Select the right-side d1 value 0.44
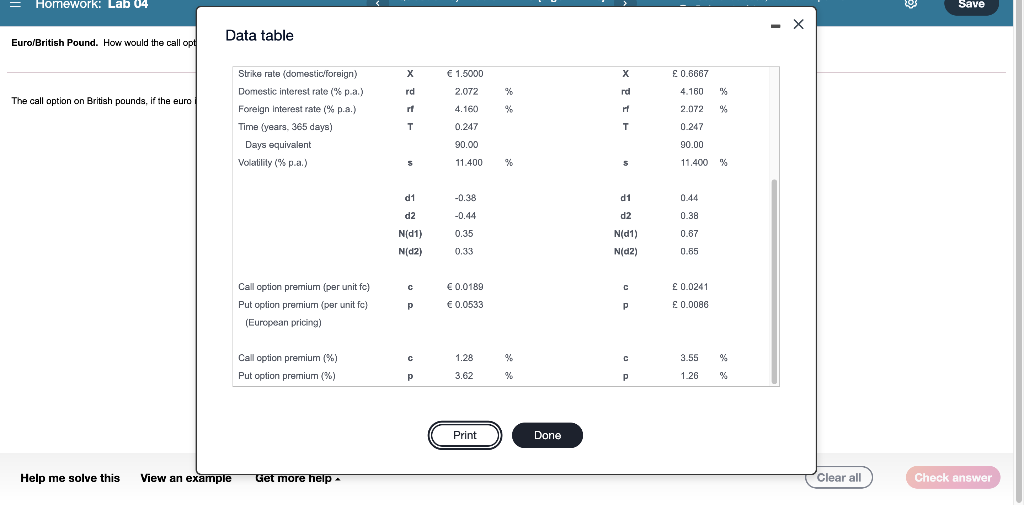 click(x=689, y=198)
